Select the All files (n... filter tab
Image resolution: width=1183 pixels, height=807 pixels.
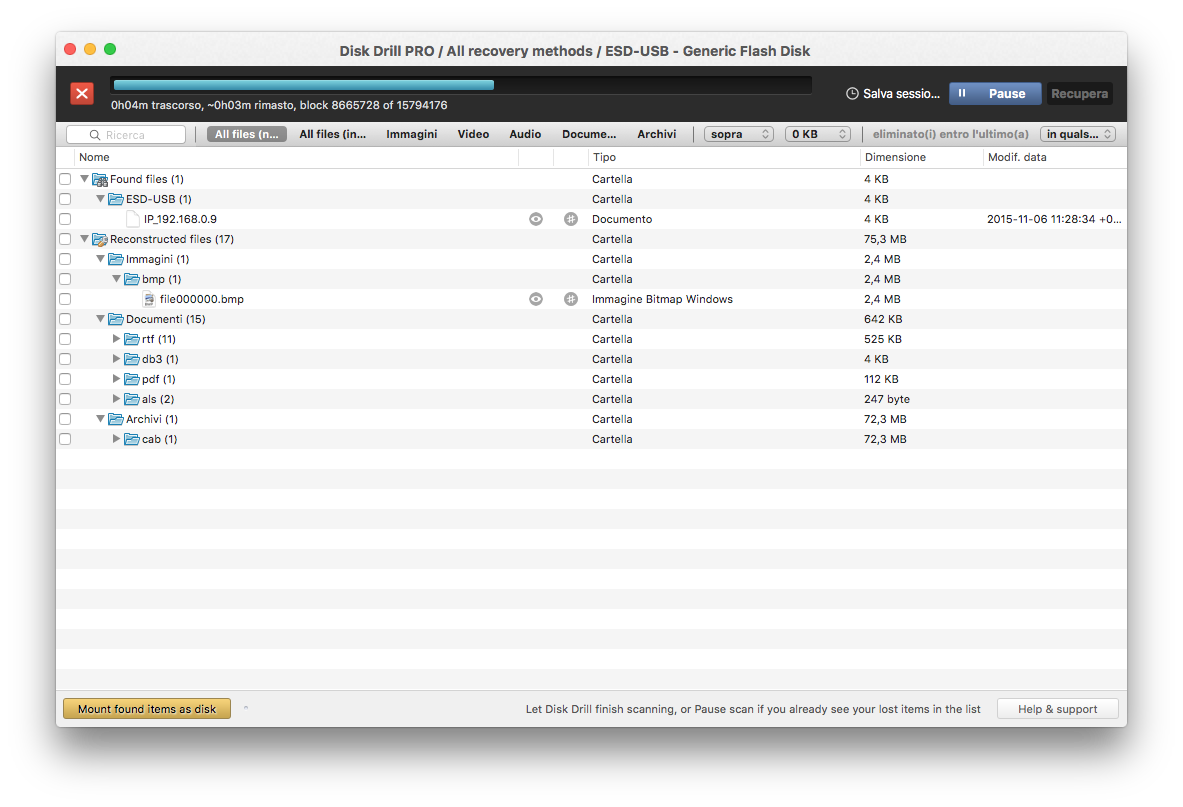pyautogui.click(x=247, y=134)
